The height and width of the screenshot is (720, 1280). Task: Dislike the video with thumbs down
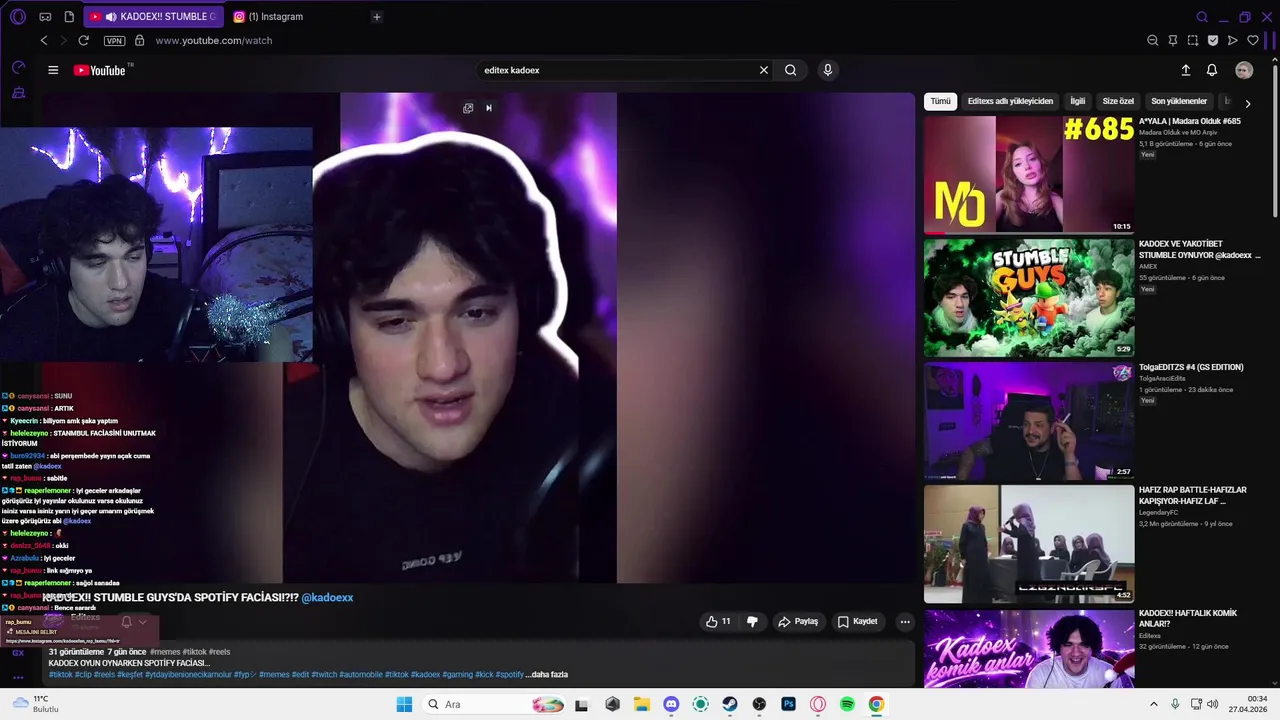point(752,621)
